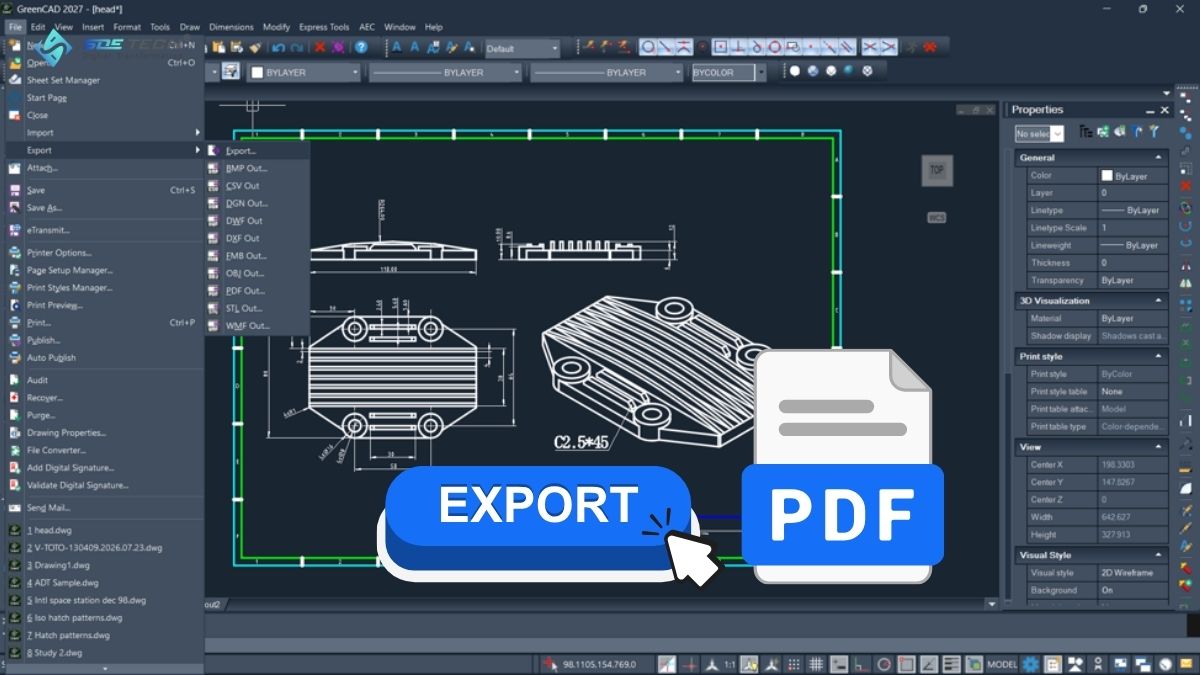
Task: Click the Save floppy icon in File menu
Action: 15,190
